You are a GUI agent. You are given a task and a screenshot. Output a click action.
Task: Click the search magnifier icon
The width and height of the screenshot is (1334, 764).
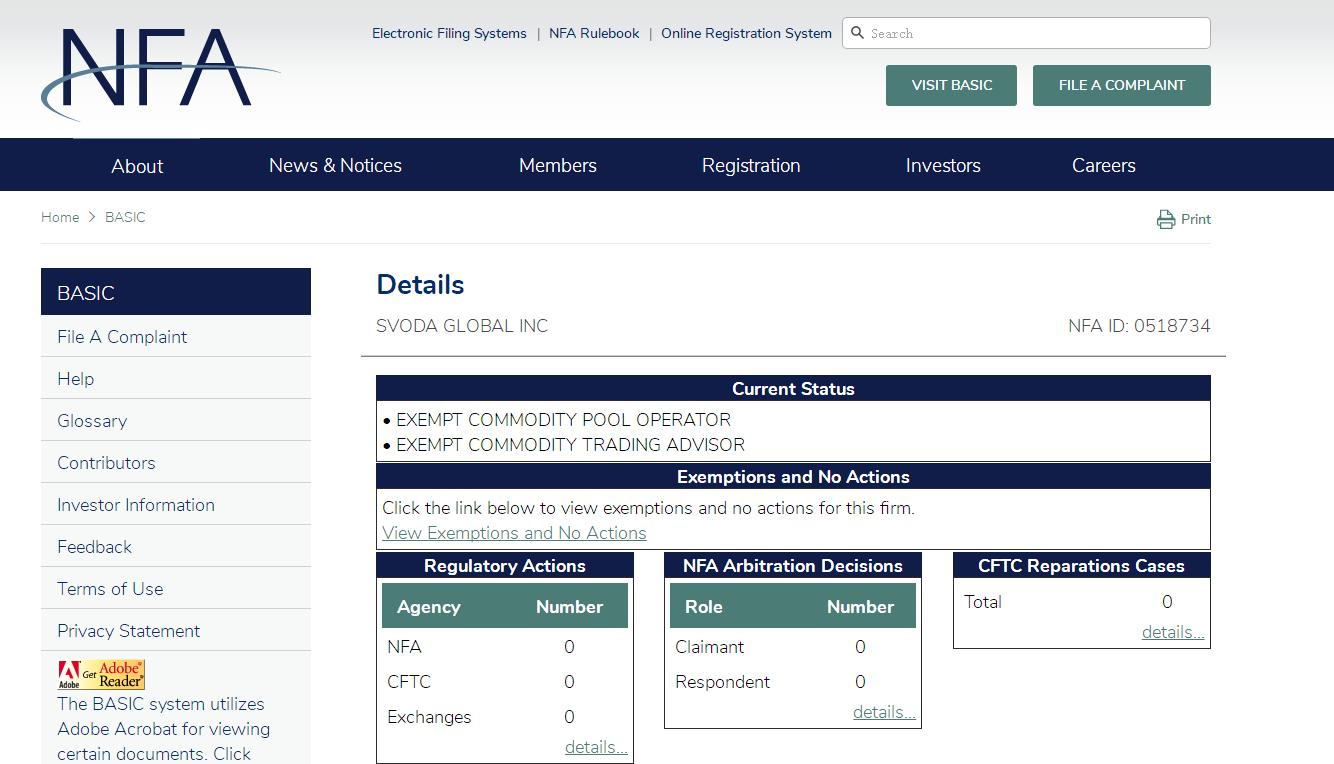tap(857, 33)
